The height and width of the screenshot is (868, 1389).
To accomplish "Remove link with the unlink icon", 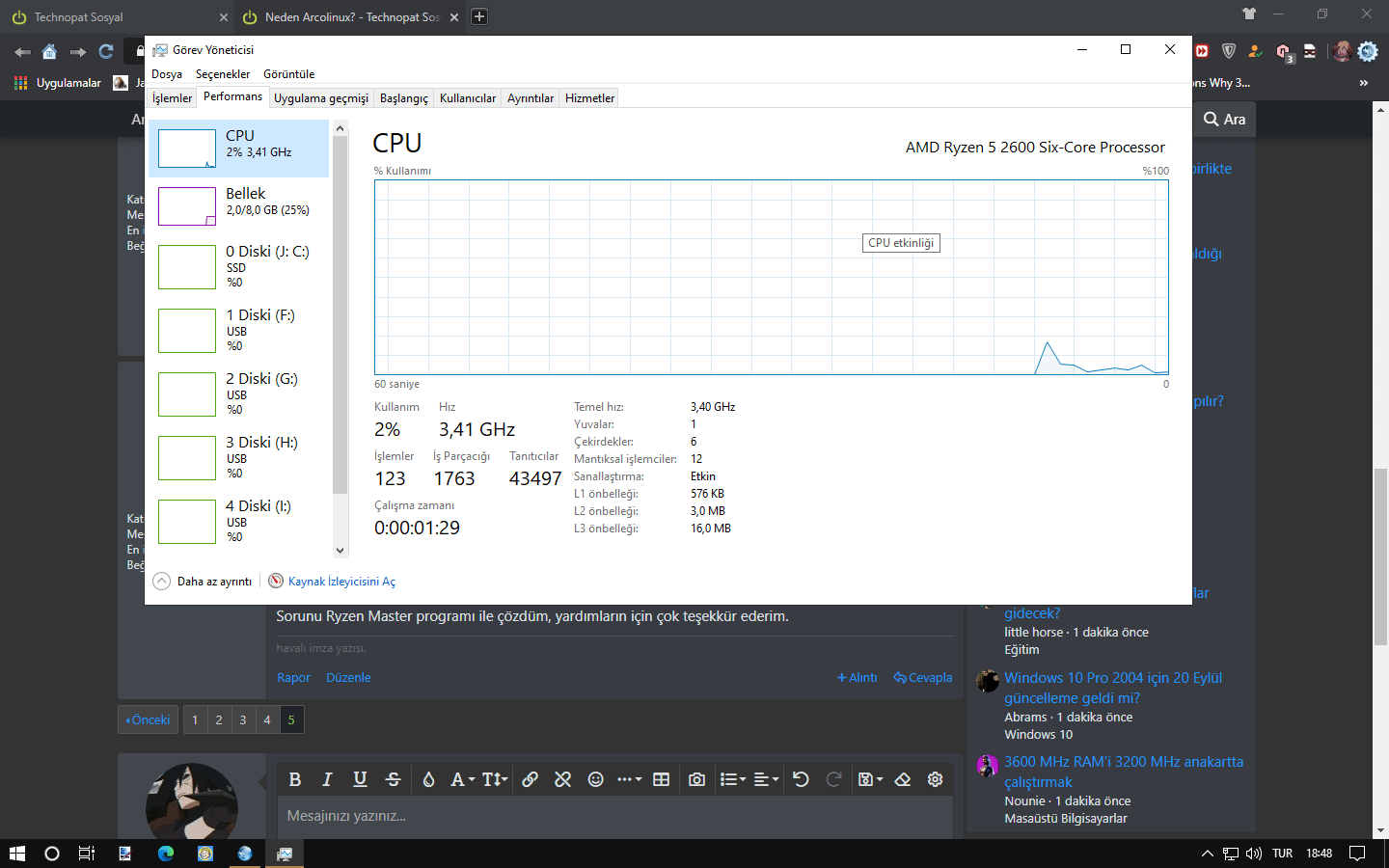I will click(x=563, y=779).
